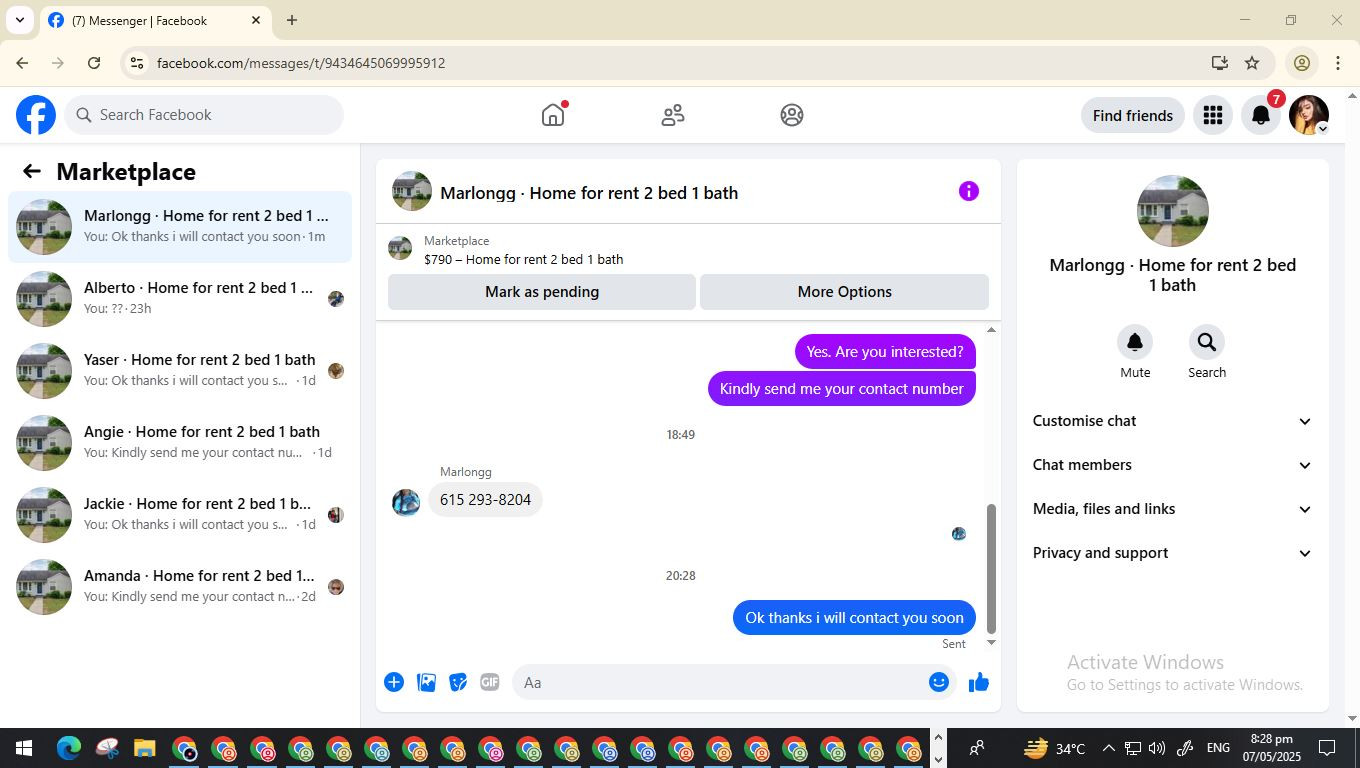Open the Amanda conversation in list
This screenshot has width=1360, height=768.
(180, 587)
